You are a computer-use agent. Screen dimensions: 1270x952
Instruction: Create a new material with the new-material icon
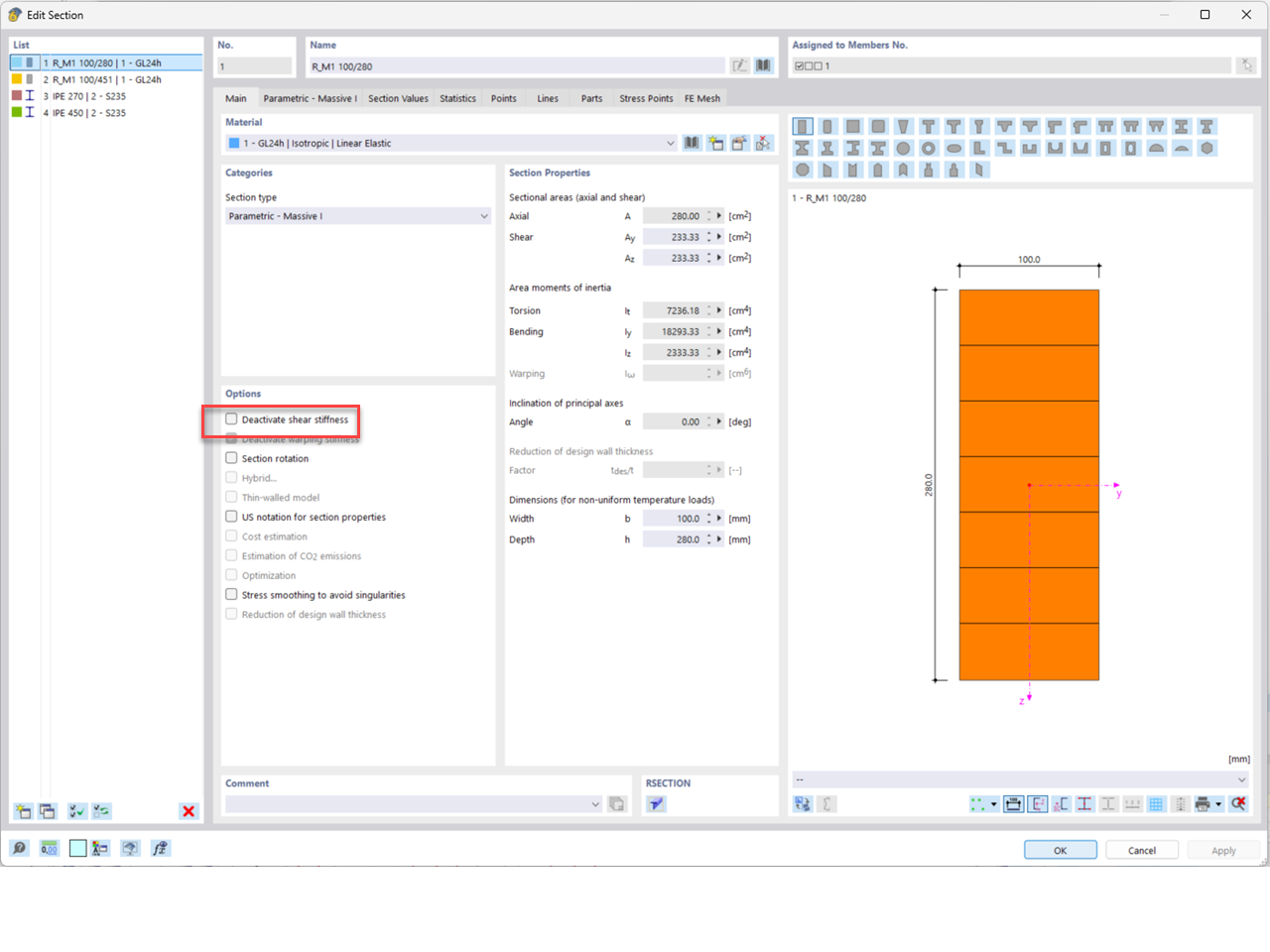tap(715, 142)
